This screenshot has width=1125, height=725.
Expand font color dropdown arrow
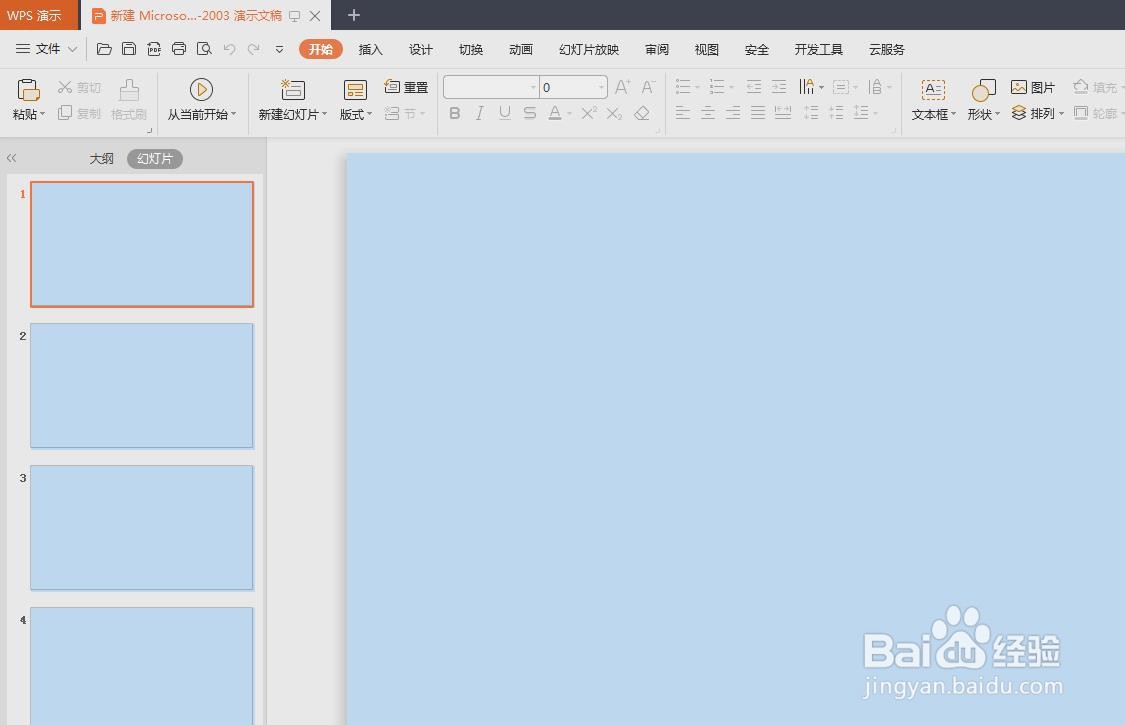(569, 113)
